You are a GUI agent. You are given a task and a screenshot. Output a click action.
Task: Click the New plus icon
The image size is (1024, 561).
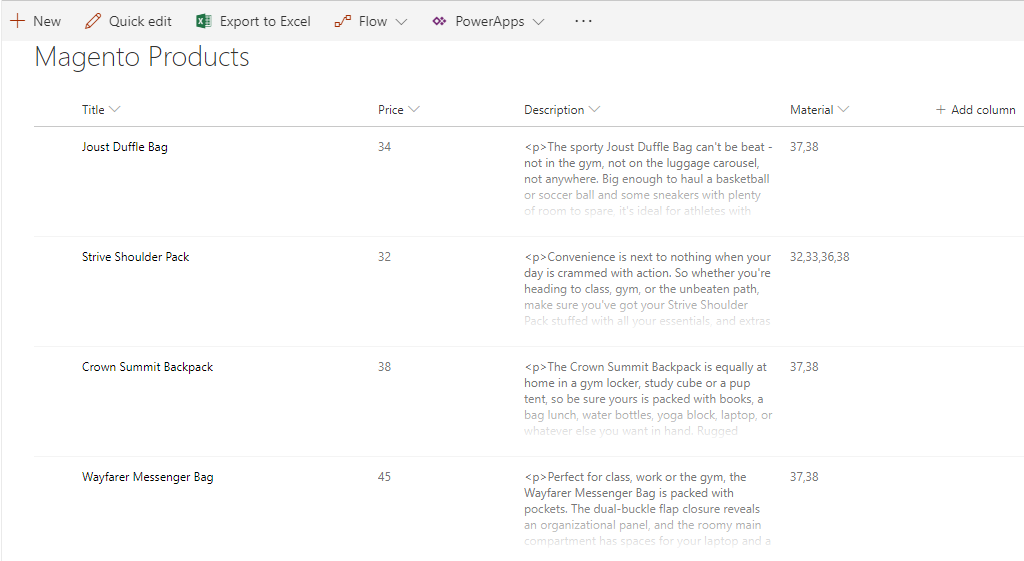17,21
